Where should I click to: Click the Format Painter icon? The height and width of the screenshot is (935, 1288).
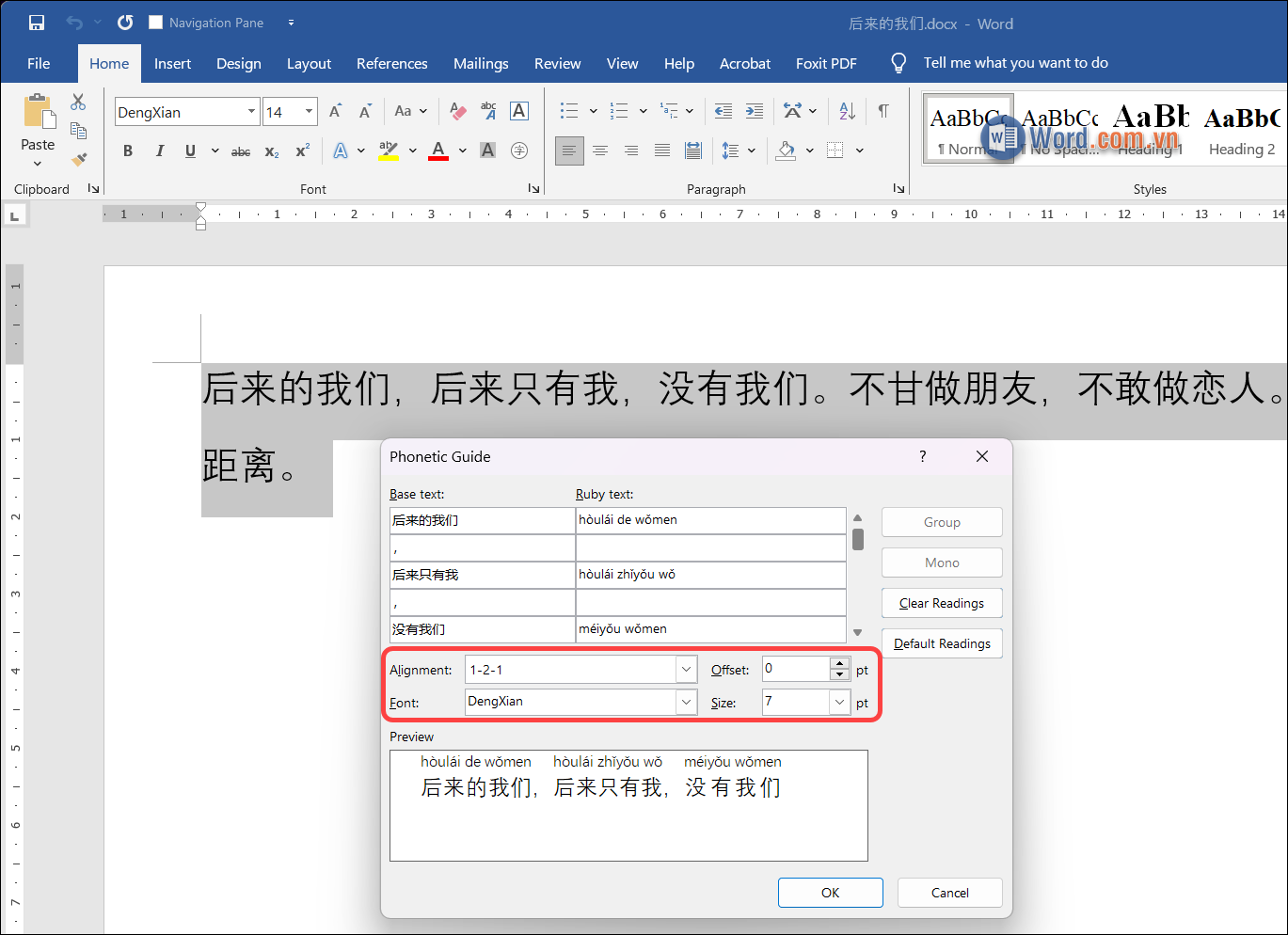point(79,159)
